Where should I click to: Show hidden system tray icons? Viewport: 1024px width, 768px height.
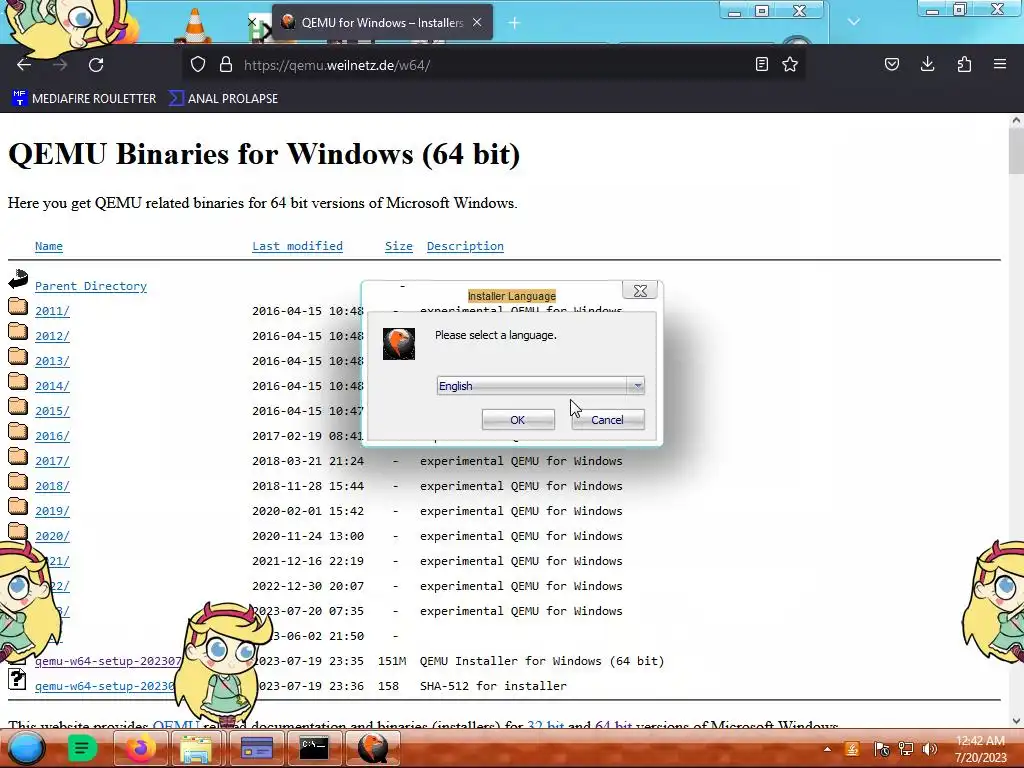[x=827, y=749]
